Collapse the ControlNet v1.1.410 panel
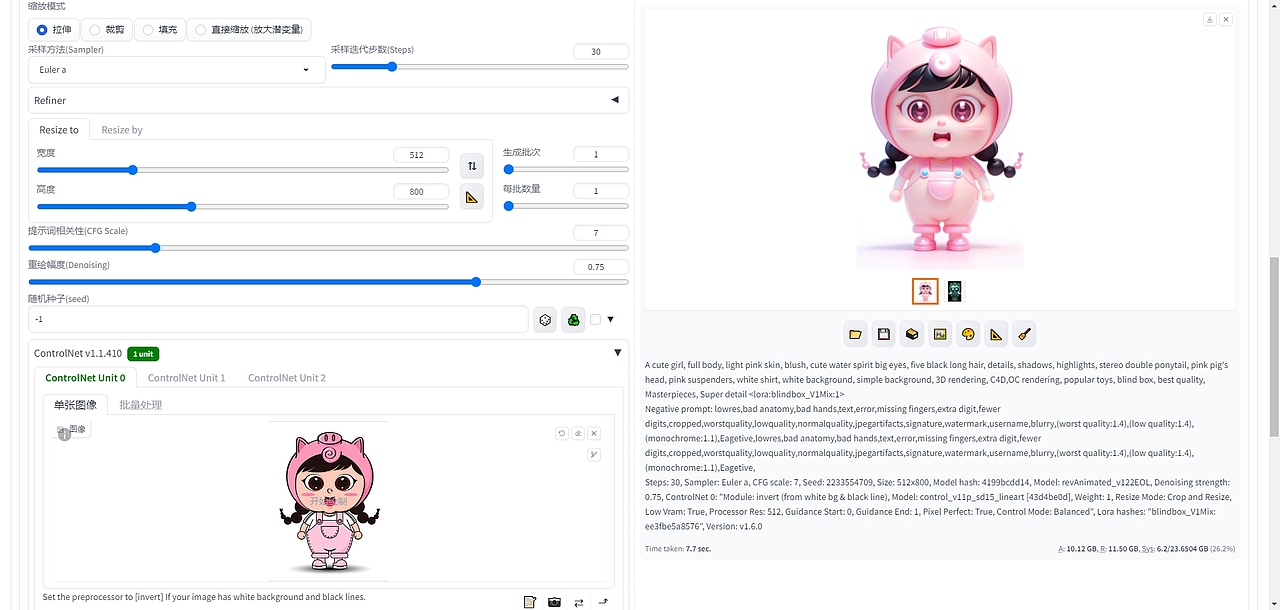This screenshot has width=1280, height=610. [617, 352]
